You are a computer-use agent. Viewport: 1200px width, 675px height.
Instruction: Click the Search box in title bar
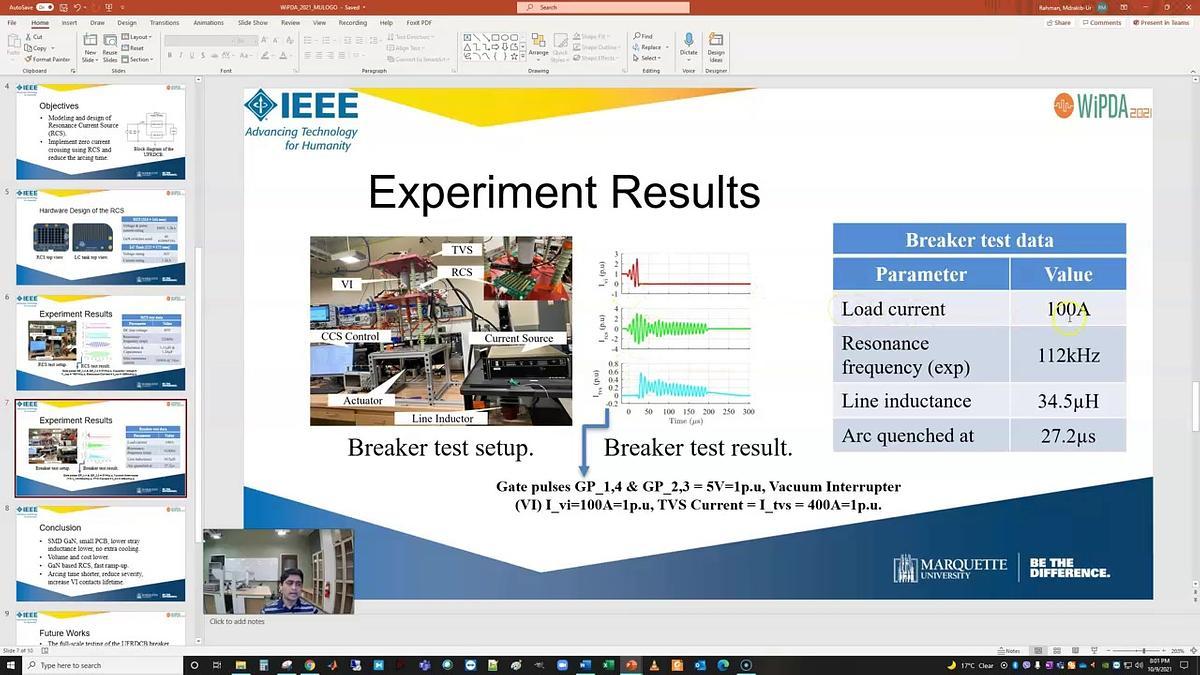604,7
